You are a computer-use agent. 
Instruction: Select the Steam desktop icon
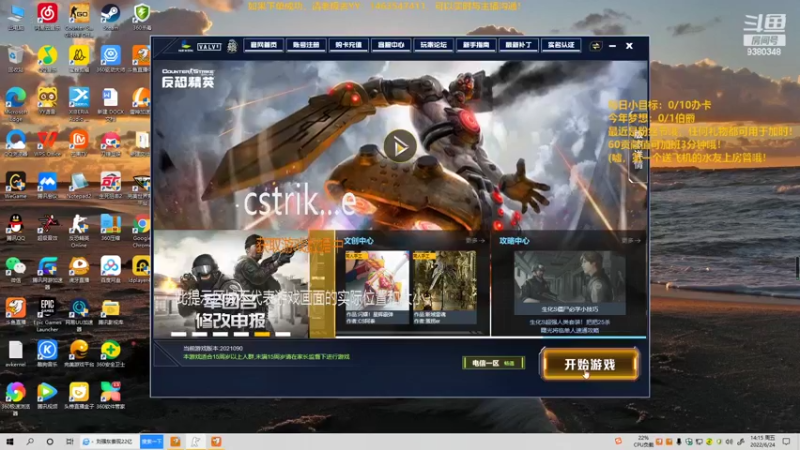click(110, 17)
